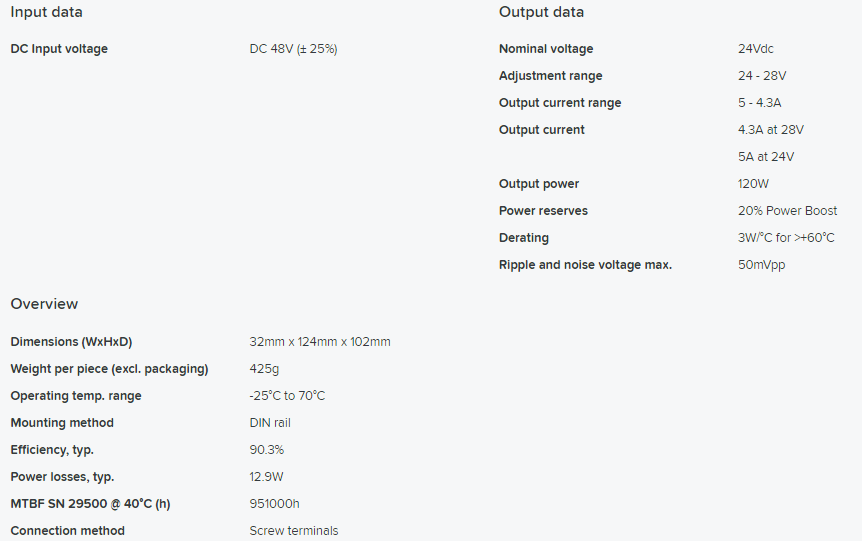The height and width of the screenshot is (541, 862).
Task: Select the DC Input voltage label
Action: coord(59,49)
